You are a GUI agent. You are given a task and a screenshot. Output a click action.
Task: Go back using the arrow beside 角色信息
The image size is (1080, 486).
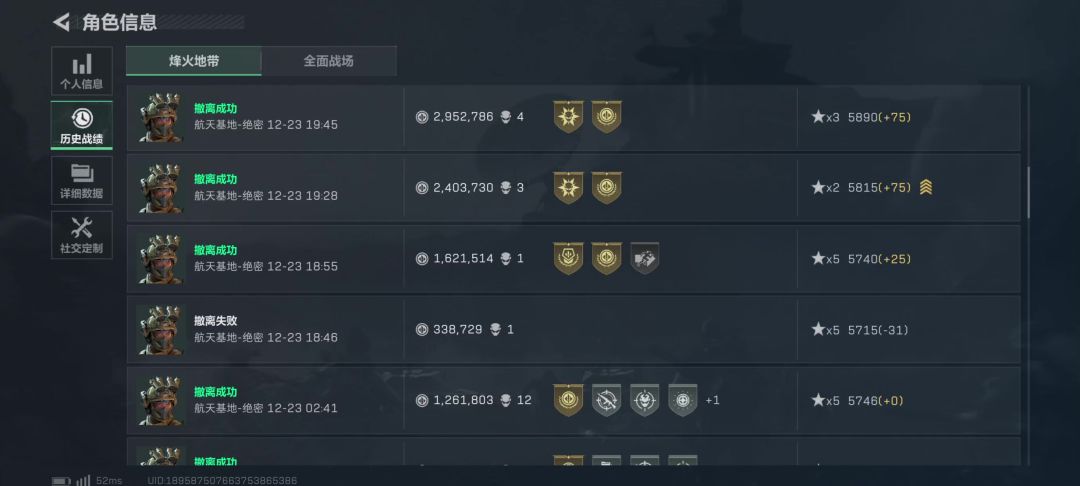pyautogui.click(x=61, y=22)
